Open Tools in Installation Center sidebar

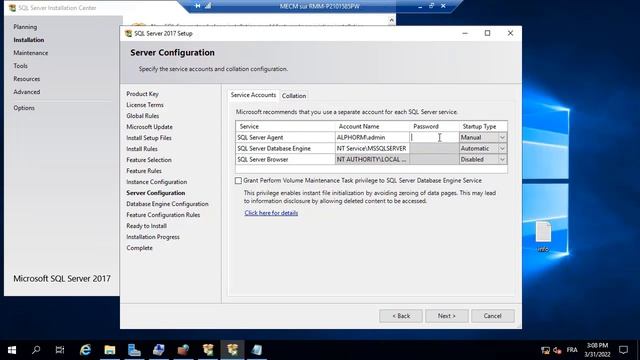point(20,66)
